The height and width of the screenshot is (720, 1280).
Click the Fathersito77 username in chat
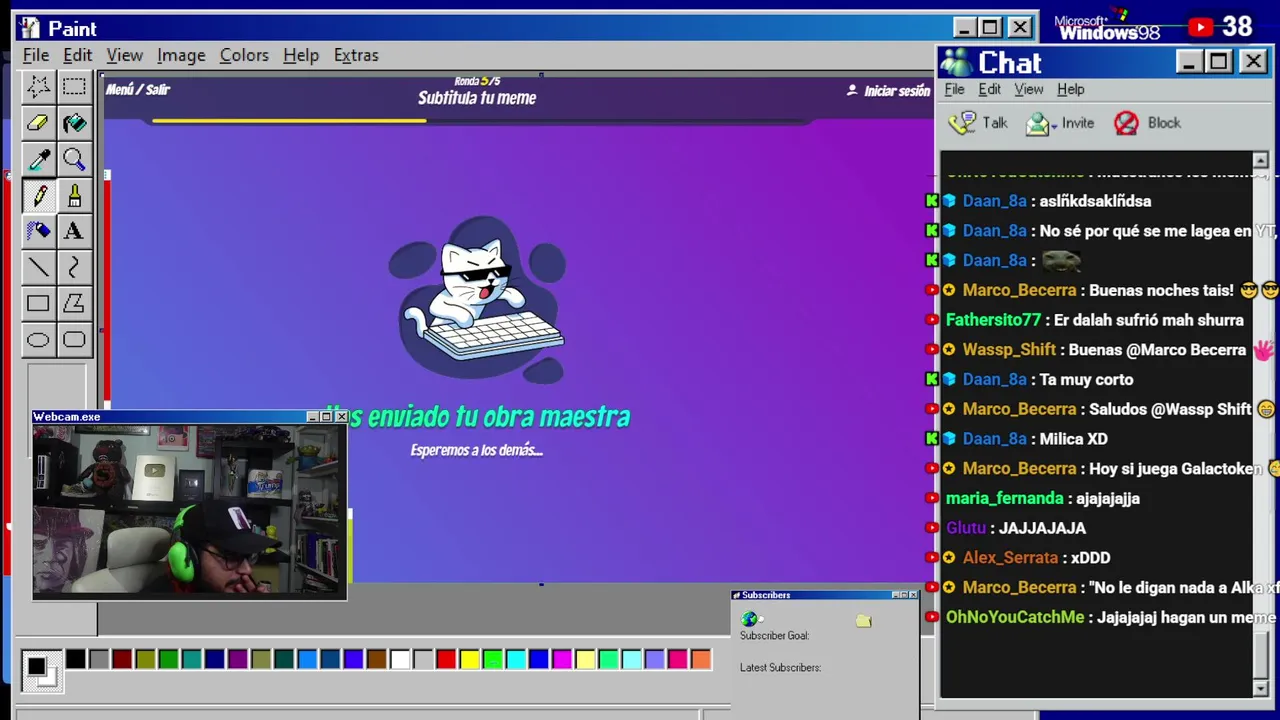993,320
